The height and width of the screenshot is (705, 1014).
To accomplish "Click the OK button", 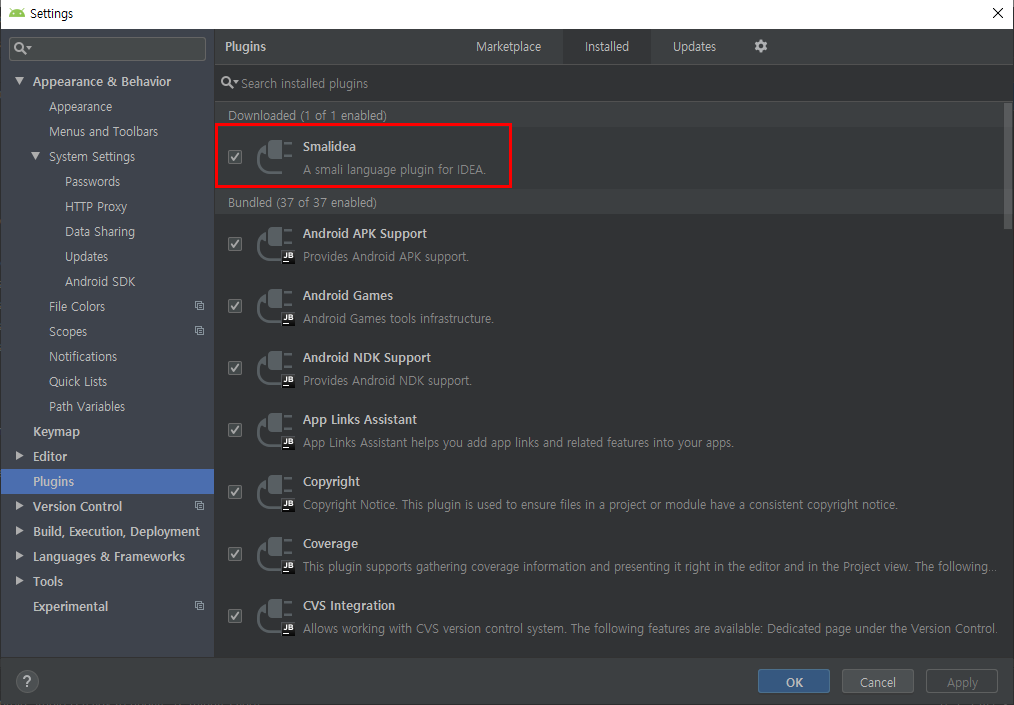I will point(793,682).
